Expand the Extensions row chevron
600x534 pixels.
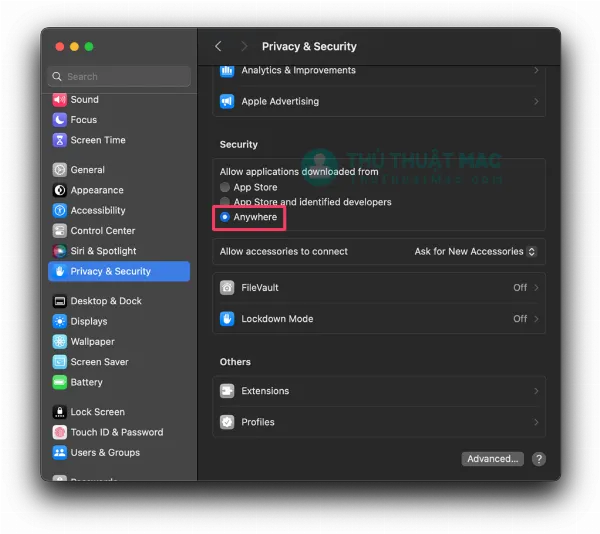[x=536, y=391]
